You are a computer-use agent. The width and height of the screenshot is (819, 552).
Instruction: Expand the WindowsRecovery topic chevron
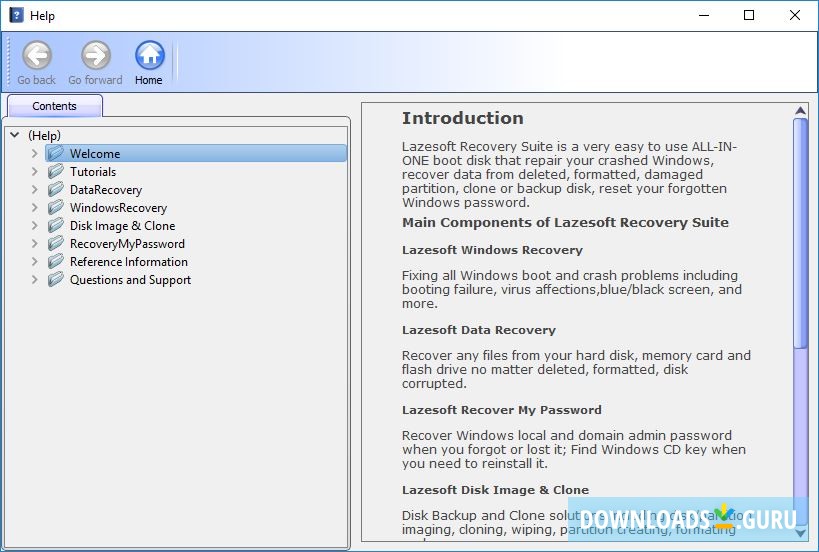34,207
